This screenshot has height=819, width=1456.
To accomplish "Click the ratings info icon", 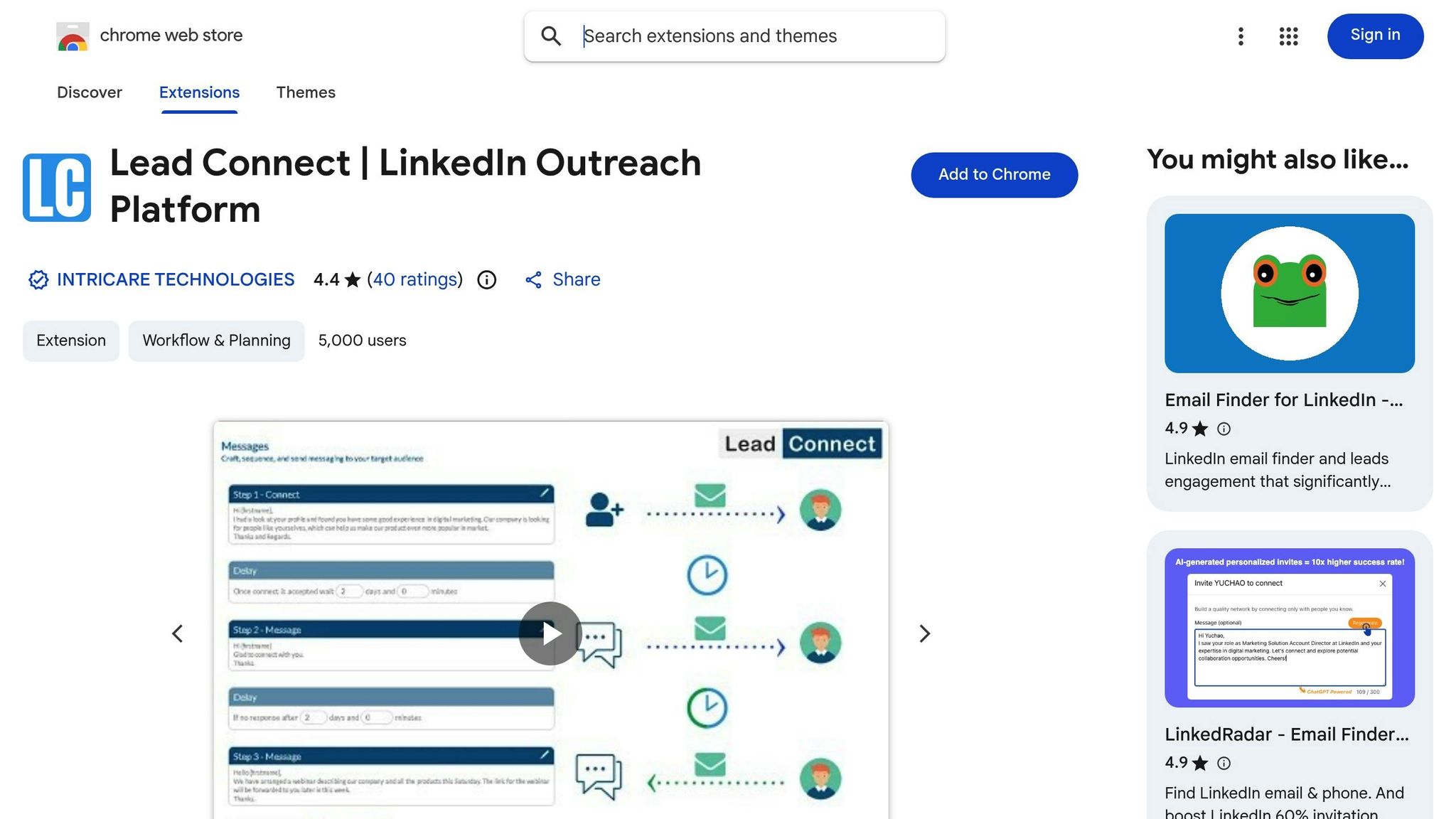I will click(x=486, y=279).
